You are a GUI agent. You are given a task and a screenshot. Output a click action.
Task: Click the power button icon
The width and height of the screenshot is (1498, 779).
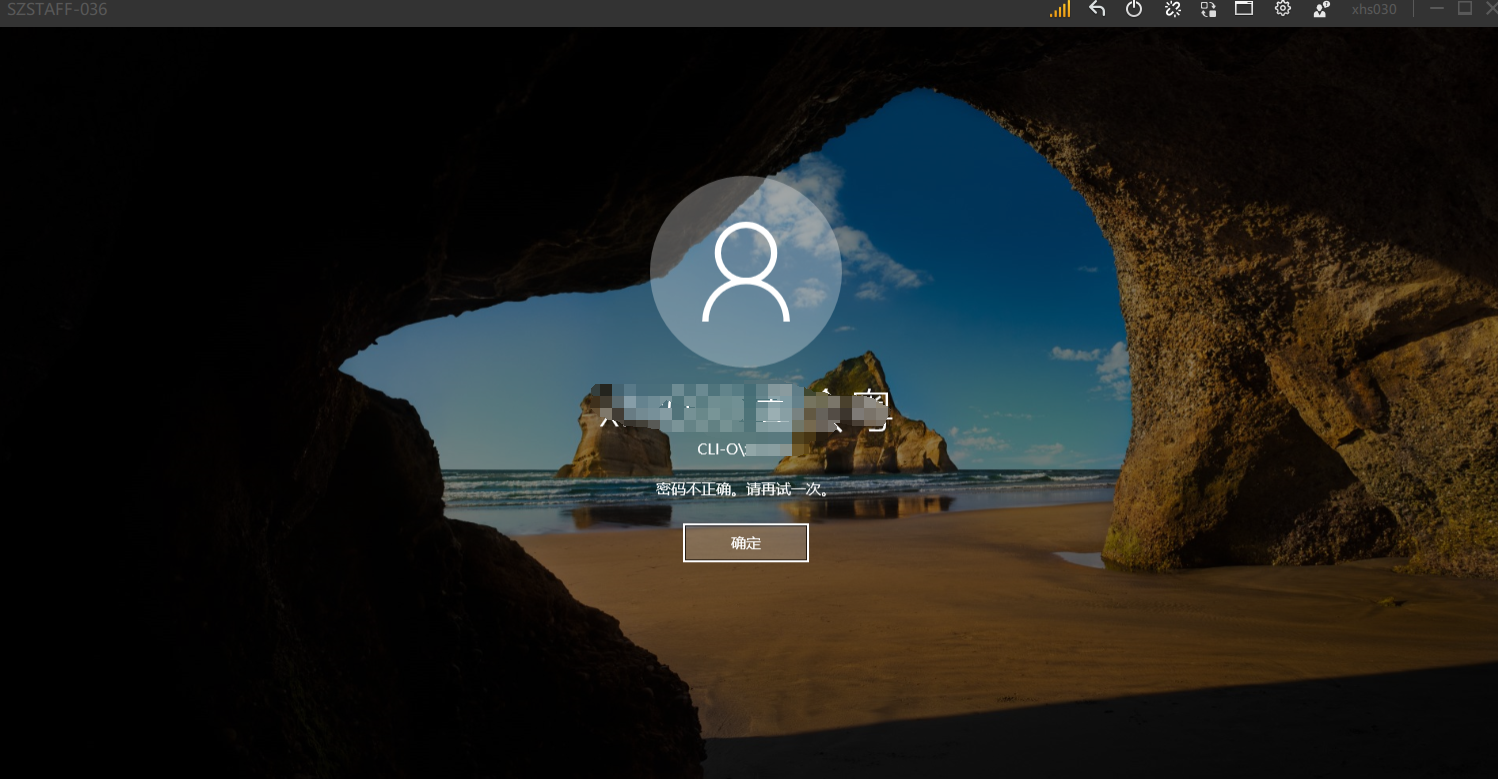pos(1134,9)
